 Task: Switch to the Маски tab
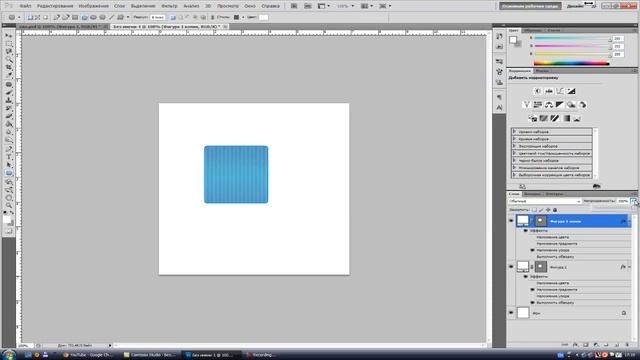(x=542, y=71)
